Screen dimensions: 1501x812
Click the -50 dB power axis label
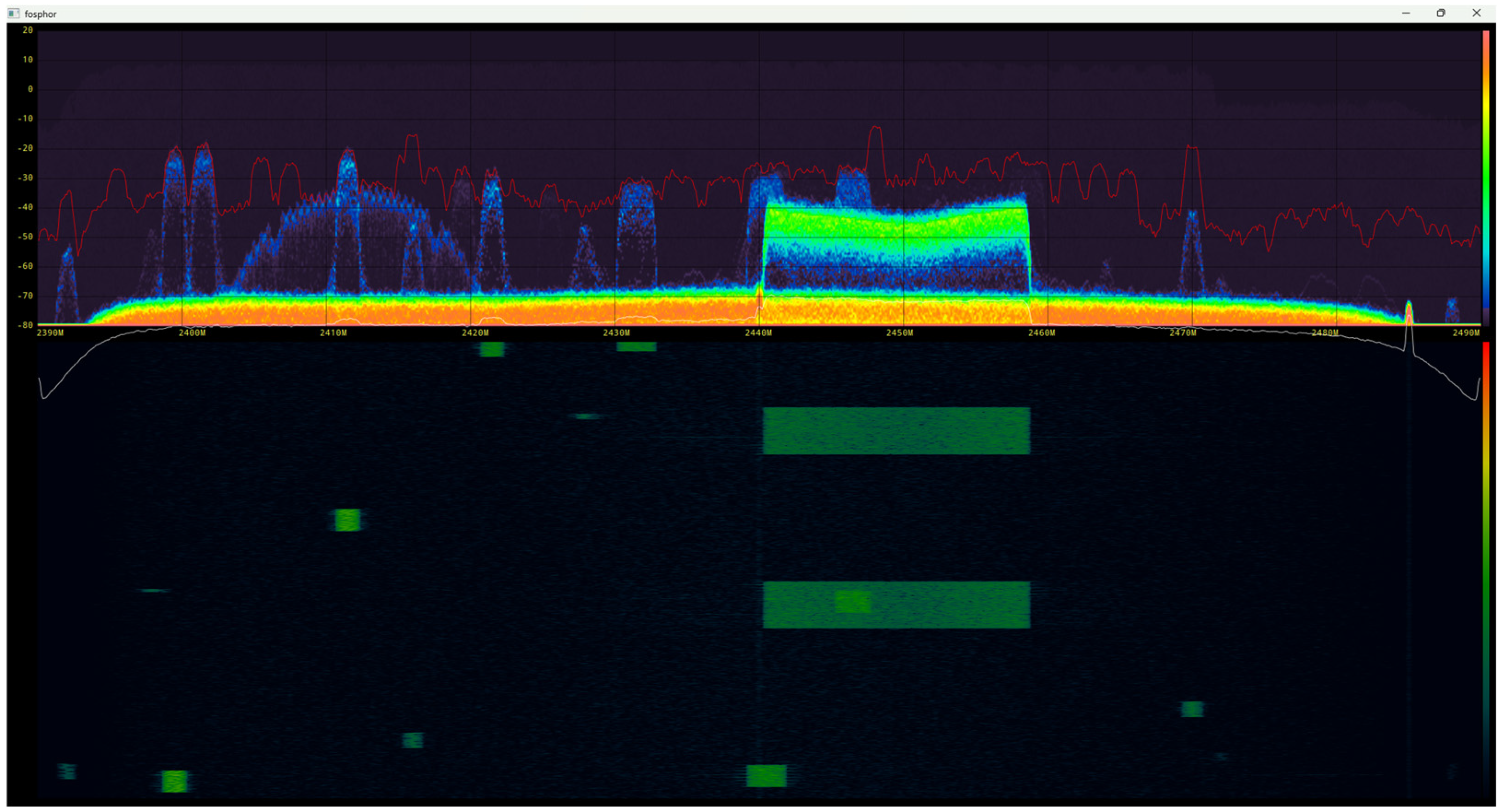25,237
